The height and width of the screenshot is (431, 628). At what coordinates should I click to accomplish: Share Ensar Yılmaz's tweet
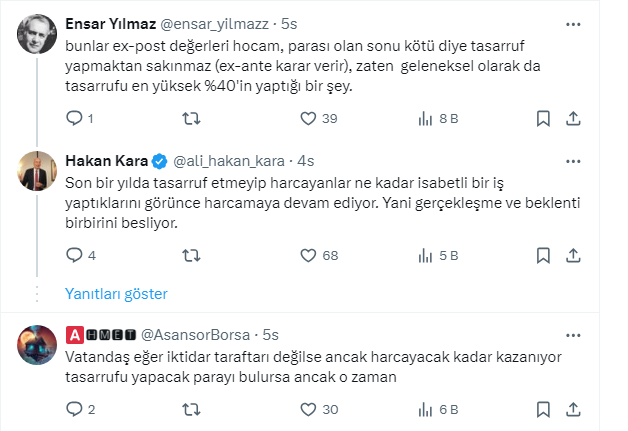coord(574,119)
